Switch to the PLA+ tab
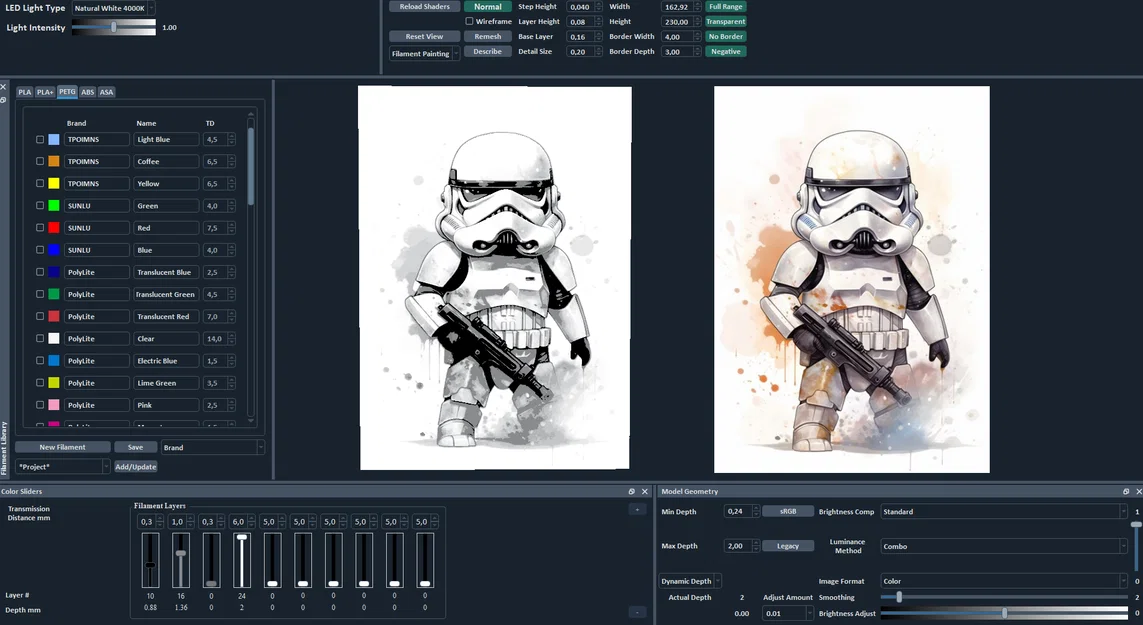Viewport: 1143px width, 625px height. [x=45, y=92]
